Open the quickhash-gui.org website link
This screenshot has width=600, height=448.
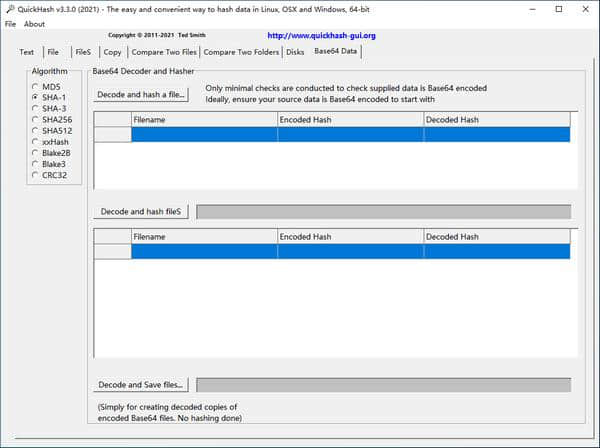[x=321, y=35]
